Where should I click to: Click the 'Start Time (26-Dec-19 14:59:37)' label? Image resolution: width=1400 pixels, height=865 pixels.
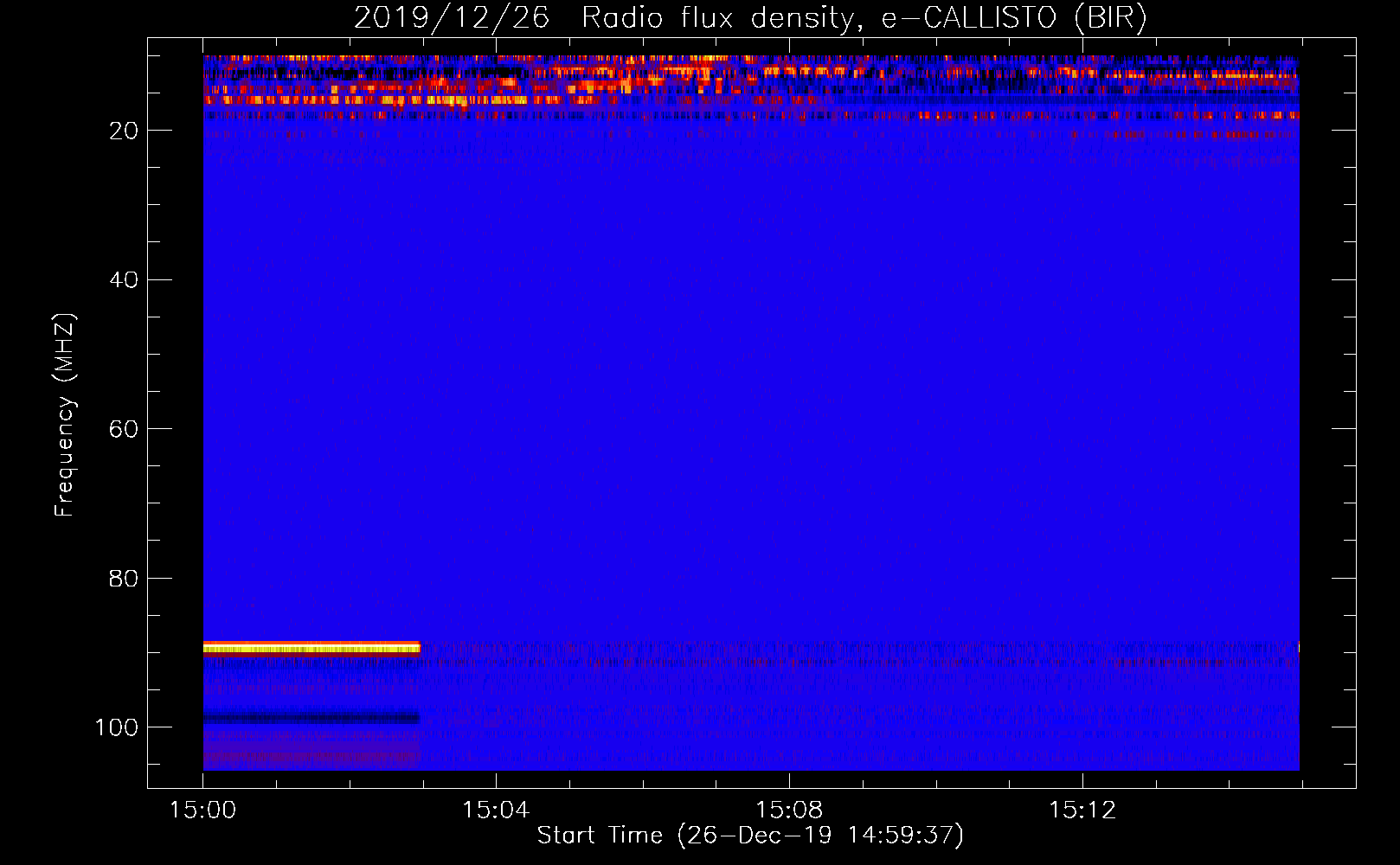(750, 836)
